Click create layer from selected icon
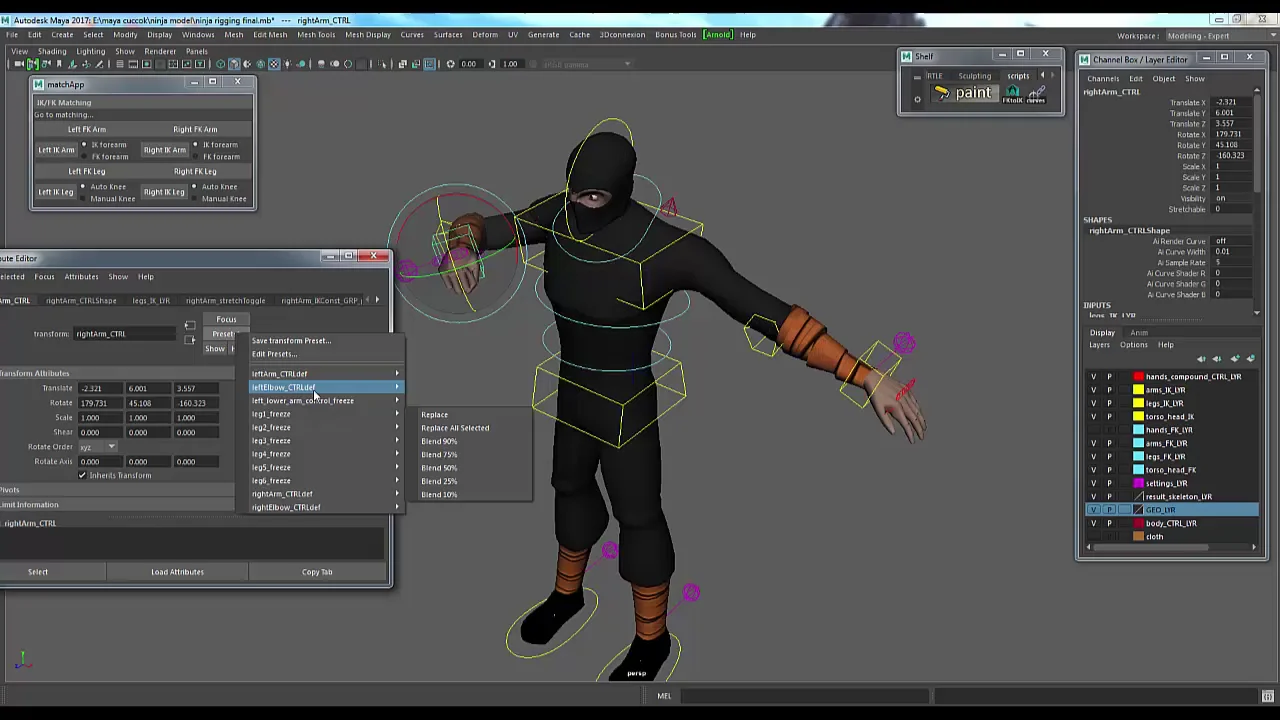Screen dimensions: 1280x720 [1250, 358]
